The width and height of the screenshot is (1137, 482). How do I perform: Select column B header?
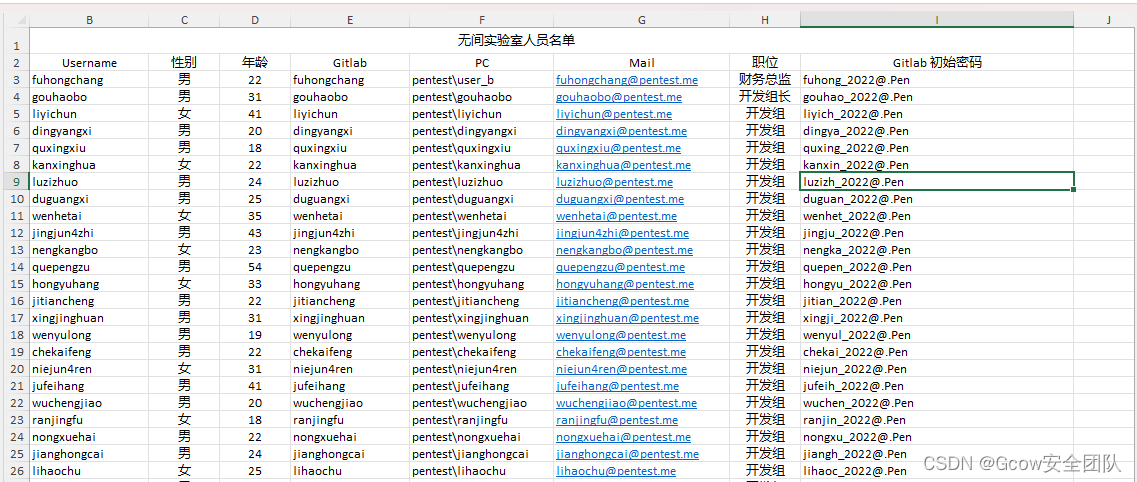pos(89,20)
